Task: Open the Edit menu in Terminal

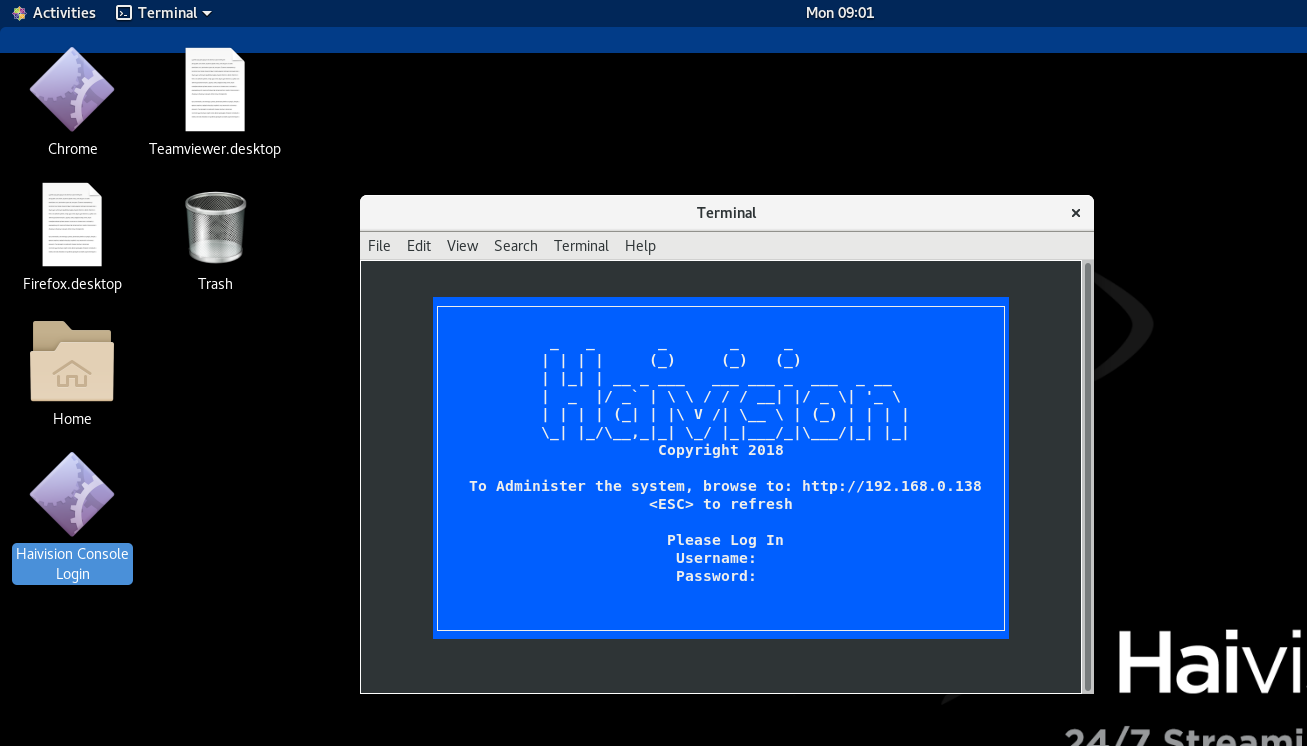Action: pyautogui.click(x=419, y=246)
